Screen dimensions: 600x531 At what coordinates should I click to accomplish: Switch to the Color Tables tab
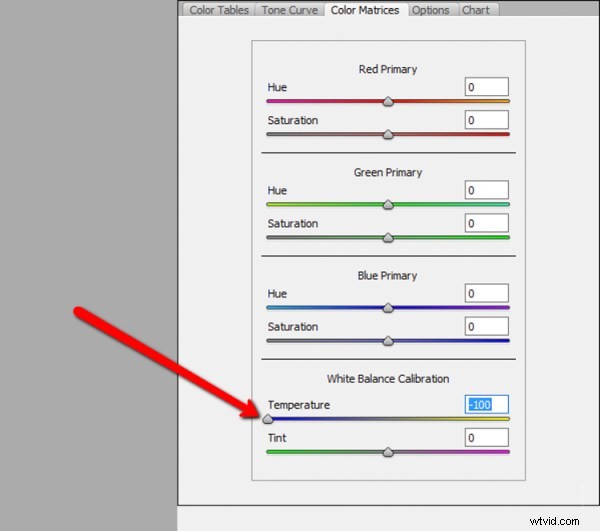[219, 10]
